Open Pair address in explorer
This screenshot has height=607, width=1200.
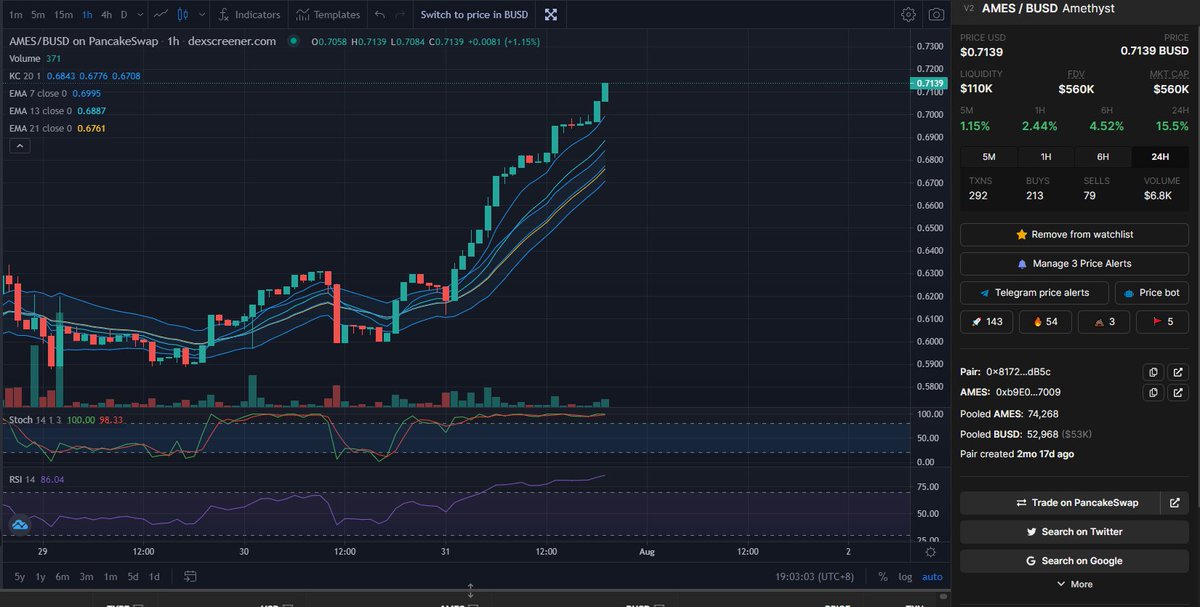coord(1177,371)
